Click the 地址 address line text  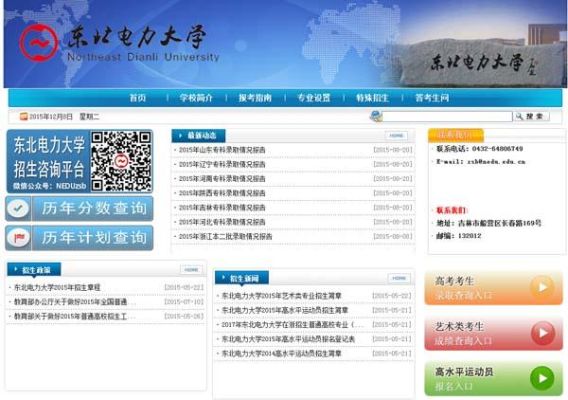489,223
